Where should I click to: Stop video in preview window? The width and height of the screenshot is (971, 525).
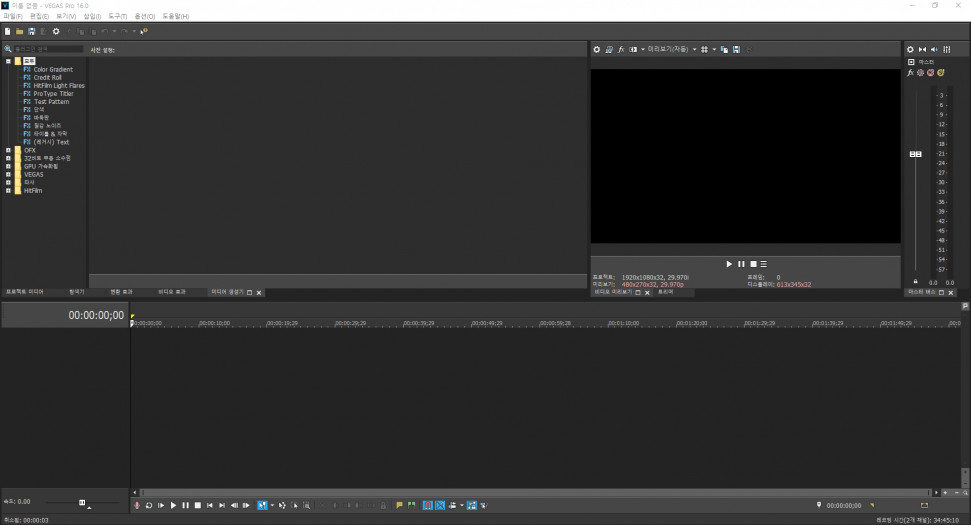[753, 264]
